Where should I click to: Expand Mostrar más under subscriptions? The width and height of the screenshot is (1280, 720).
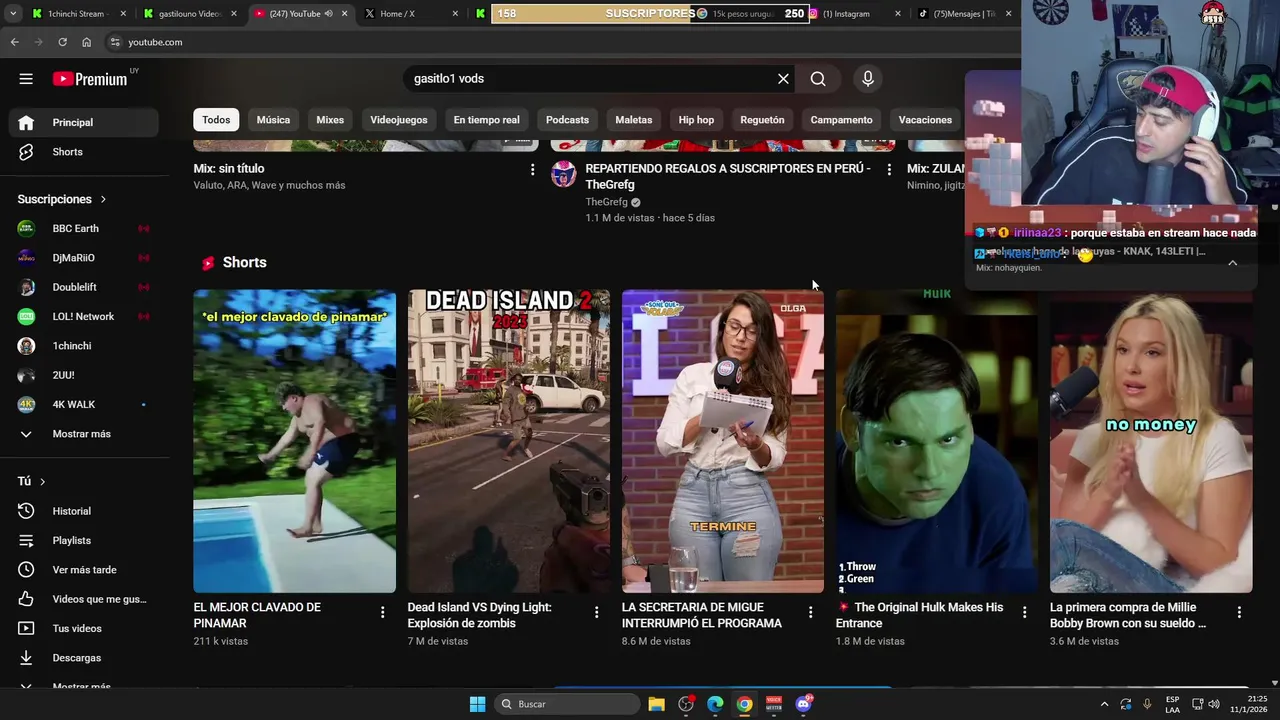coord(84,434)
